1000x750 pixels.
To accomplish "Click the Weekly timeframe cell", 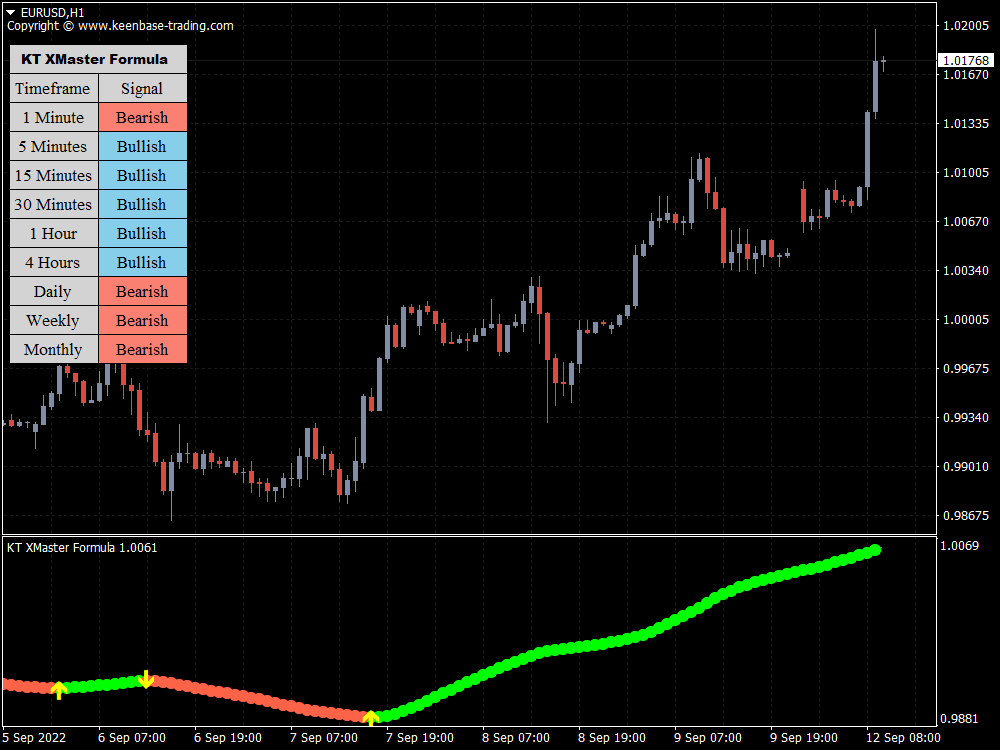I will (54, 321).
